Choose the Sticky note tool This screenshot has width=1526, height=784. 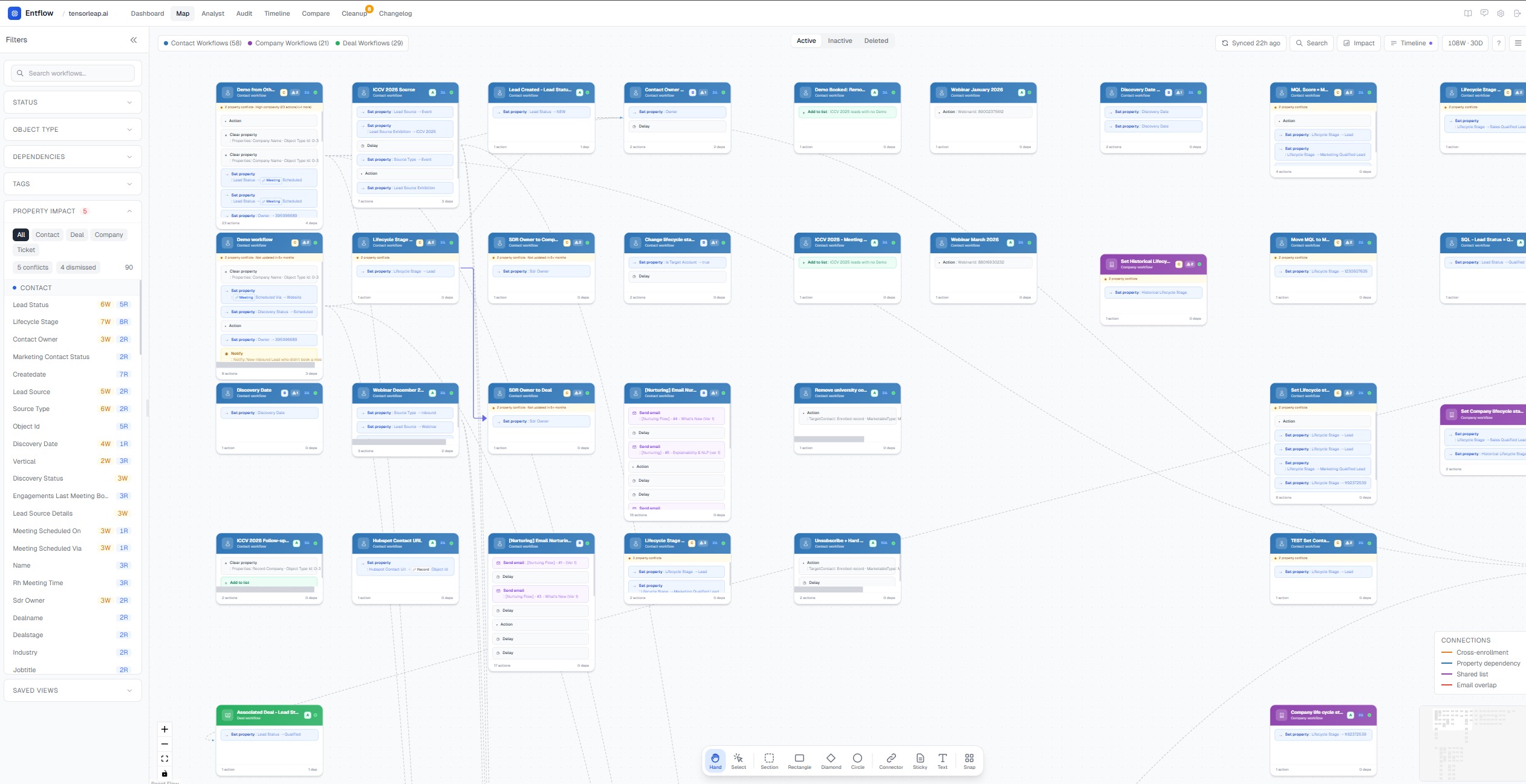(920, 760)
